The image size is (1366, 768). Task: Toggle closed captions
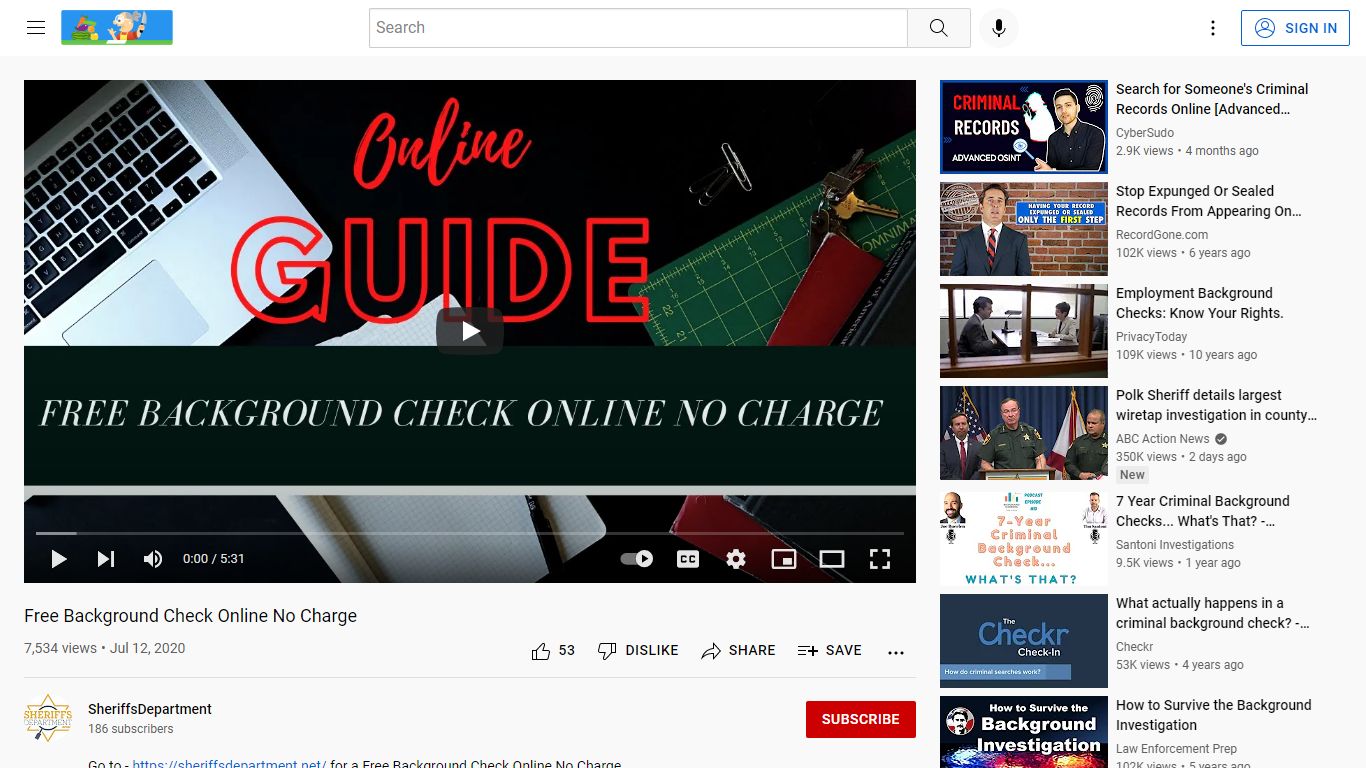pyautogui.click(x=688, y=559)
